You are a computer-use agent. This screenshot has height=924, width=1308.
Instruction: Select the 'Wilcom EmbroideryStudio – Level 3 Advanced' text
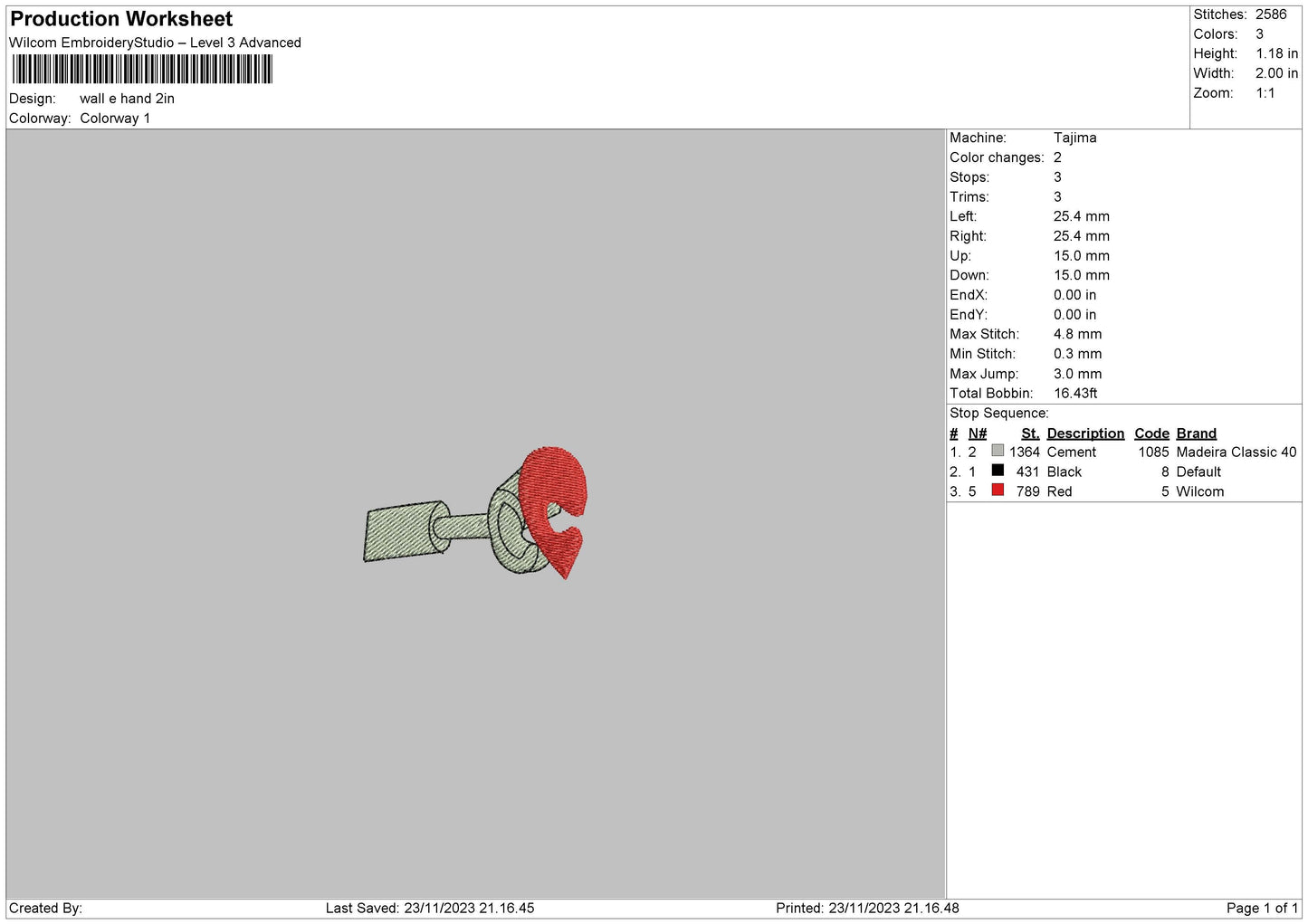click(x=155, y=43)
